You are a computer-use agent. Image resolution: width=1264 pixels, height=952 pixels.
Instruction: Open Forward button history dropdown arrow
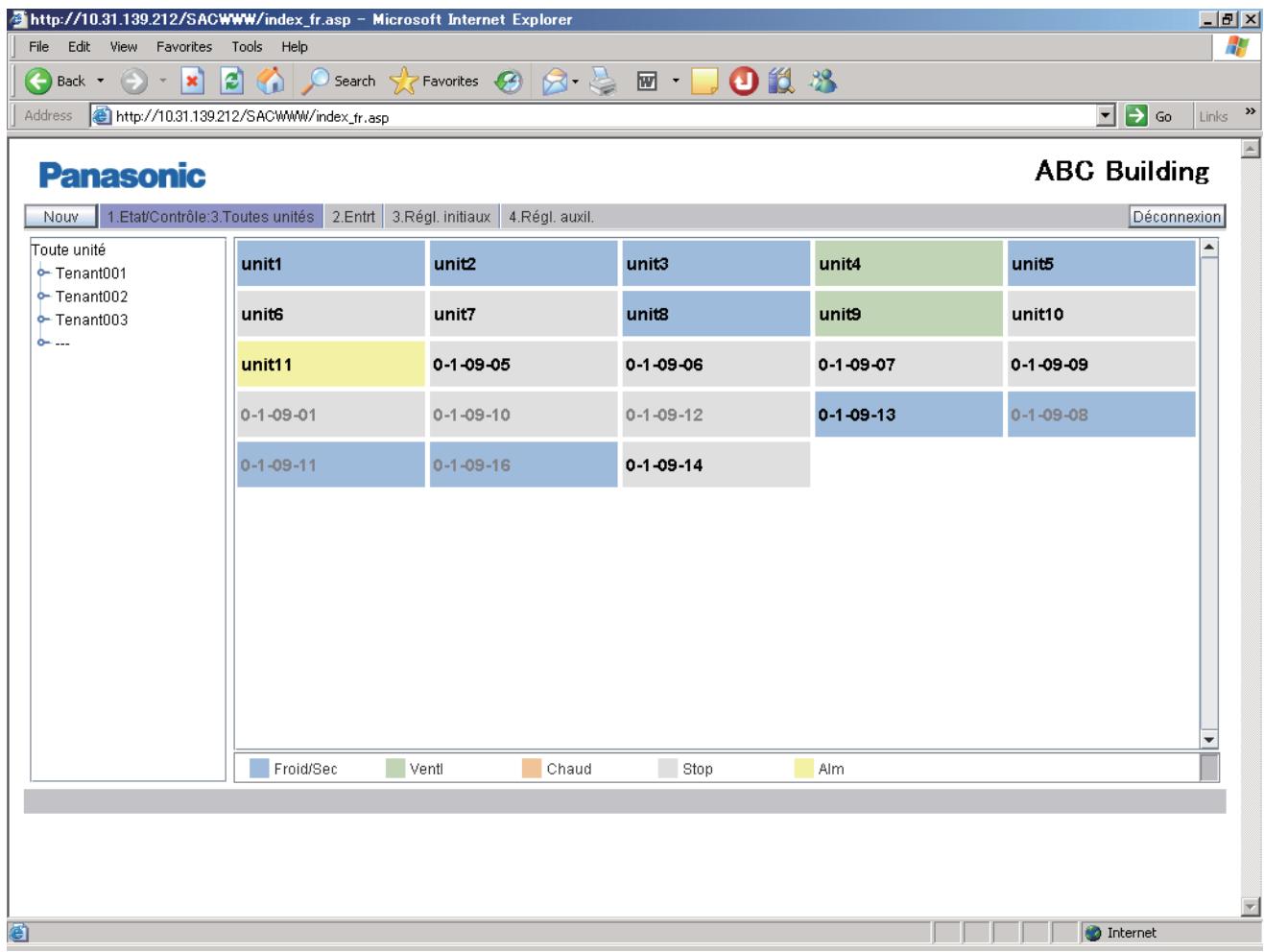[x=162, y=82]
